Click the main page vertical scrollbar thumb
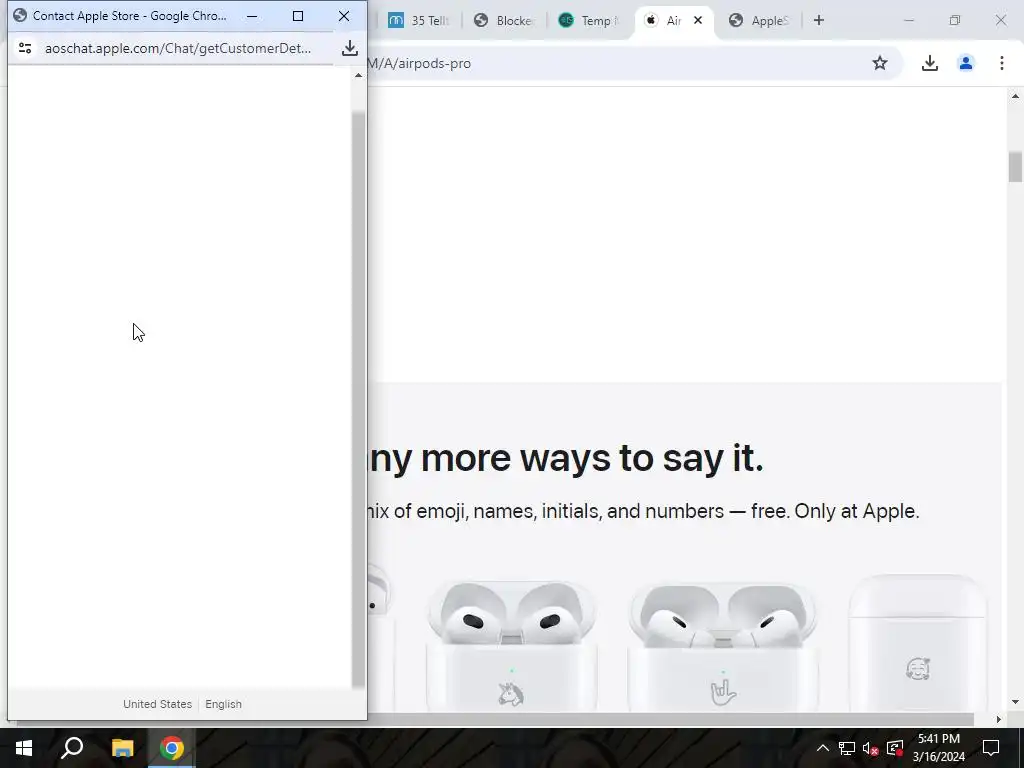The image size is (1024, 768). click(1015, 167)
